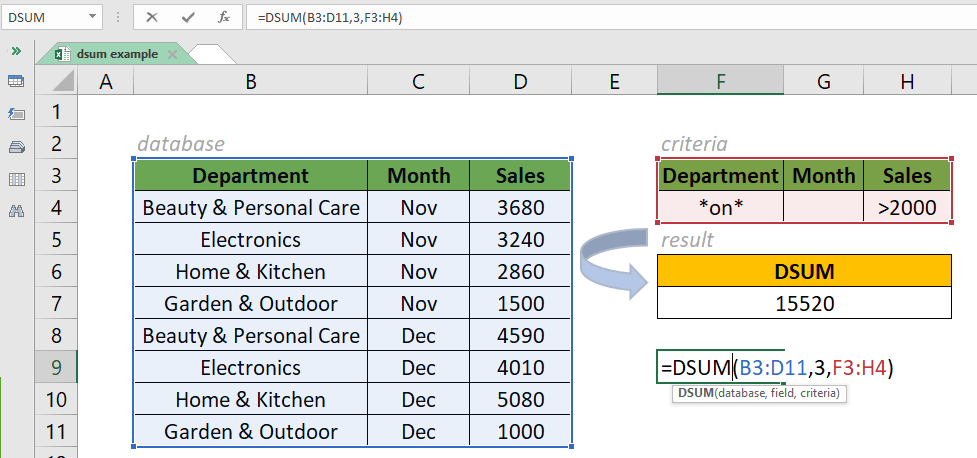Close the dsum example tab
The image size is (977, 458).
click(171, 54)
